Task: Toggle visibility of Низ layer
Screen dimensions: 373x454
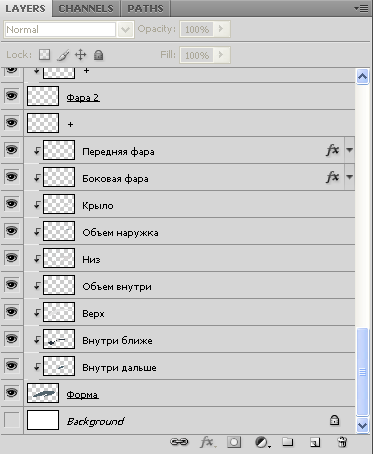Action: [x=12, y=258]
